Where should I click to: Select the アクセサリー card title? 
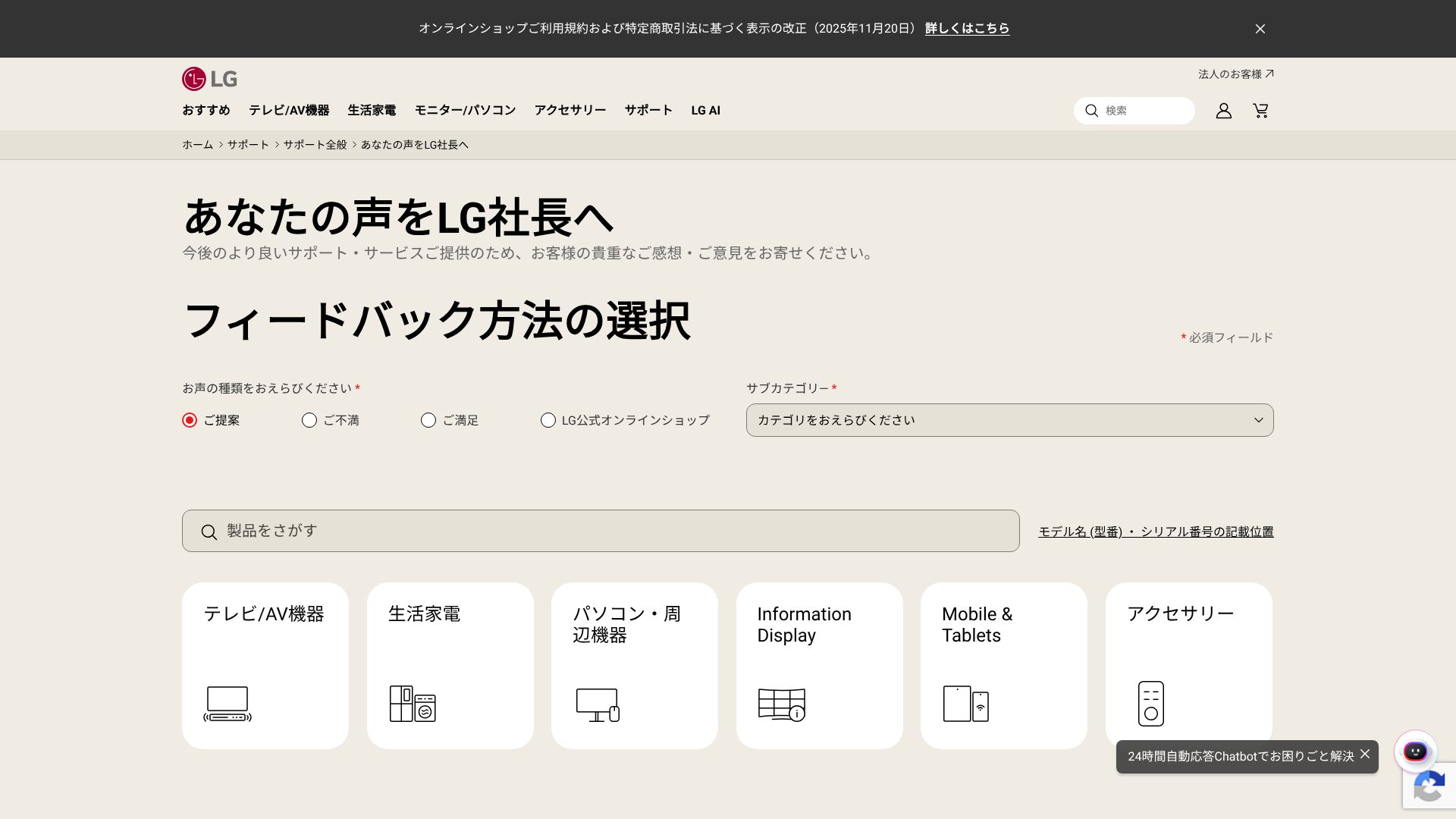coord(1181,614)
